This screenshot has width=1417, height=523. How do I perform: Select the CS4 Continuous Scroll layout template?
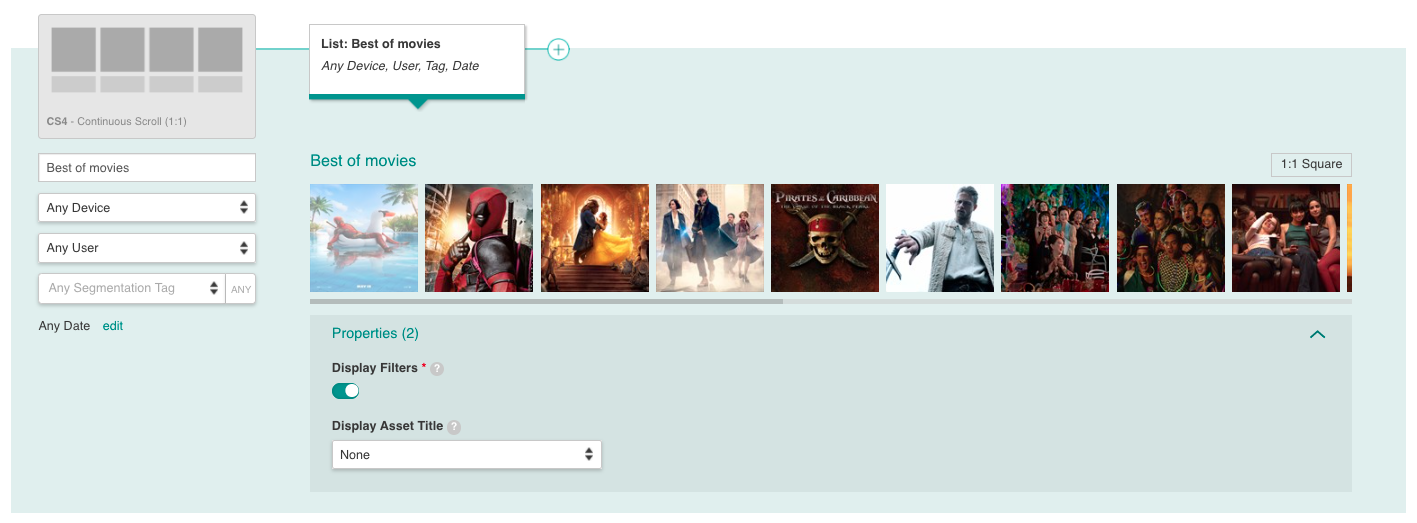pyautogui.click(x=147, y=76)
